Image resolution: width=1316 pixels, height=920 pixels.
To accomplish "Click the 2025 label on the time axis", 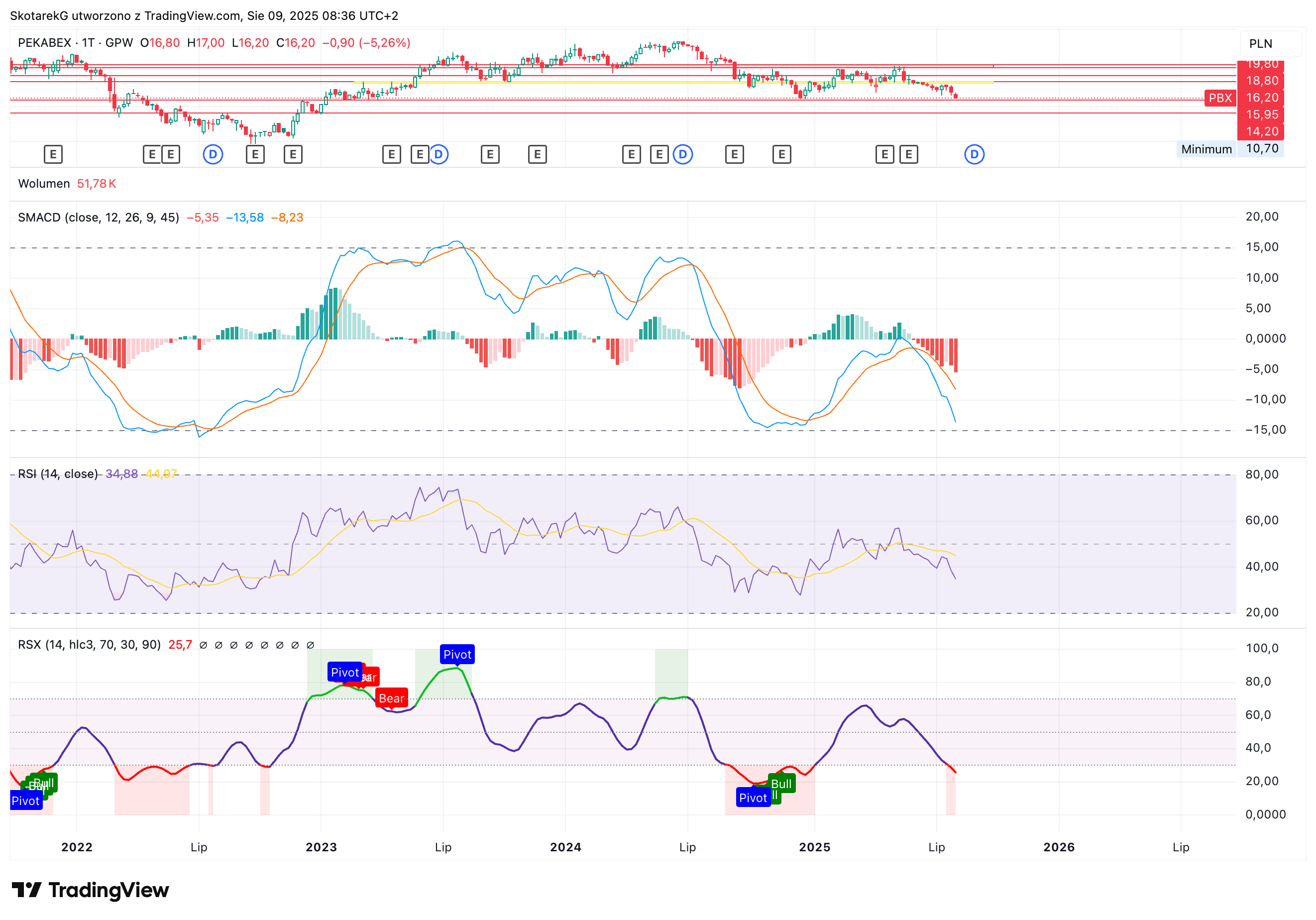I will (x=814, y=847).
